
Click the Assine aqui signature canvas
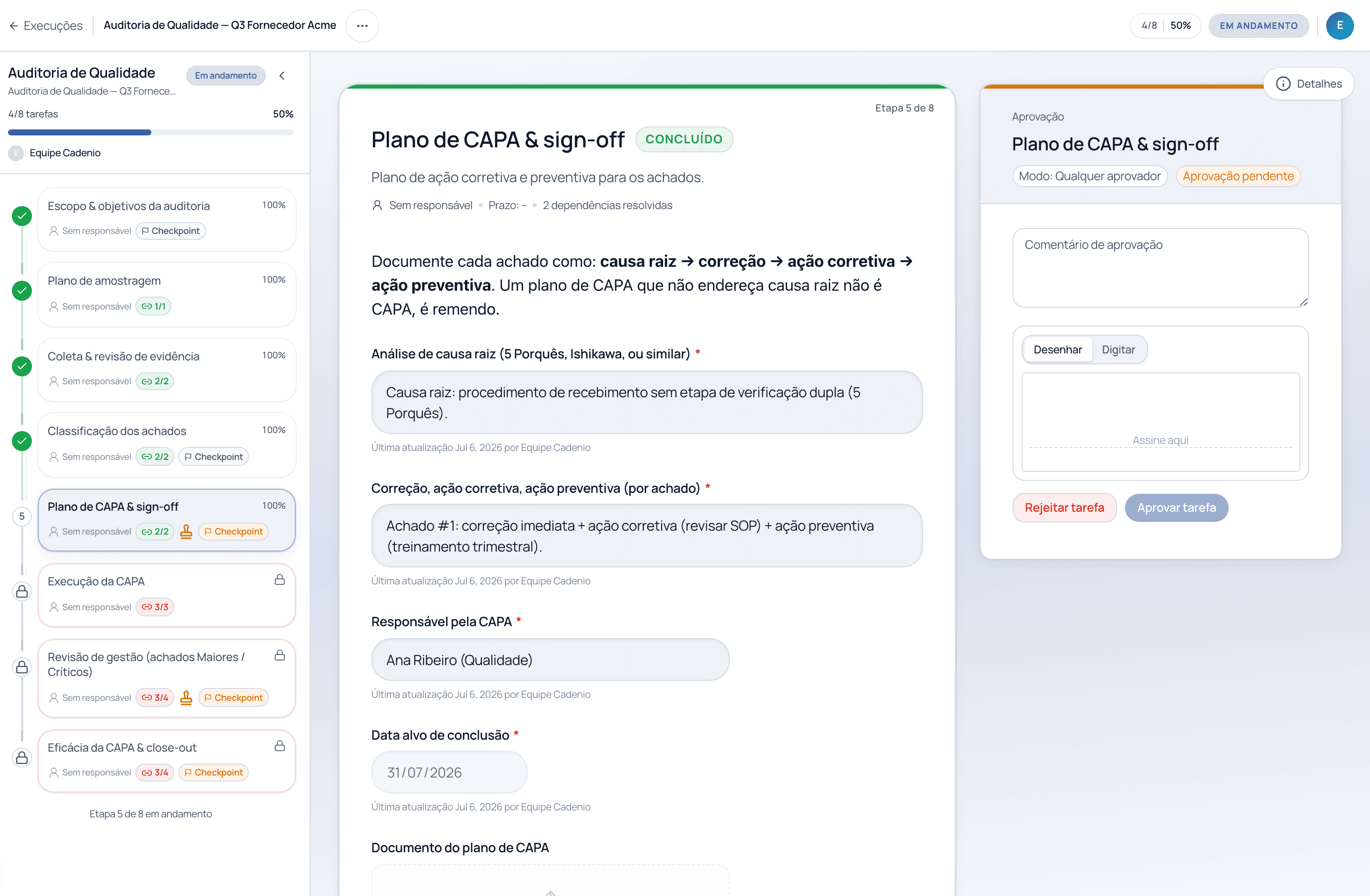coord(1160,422)
